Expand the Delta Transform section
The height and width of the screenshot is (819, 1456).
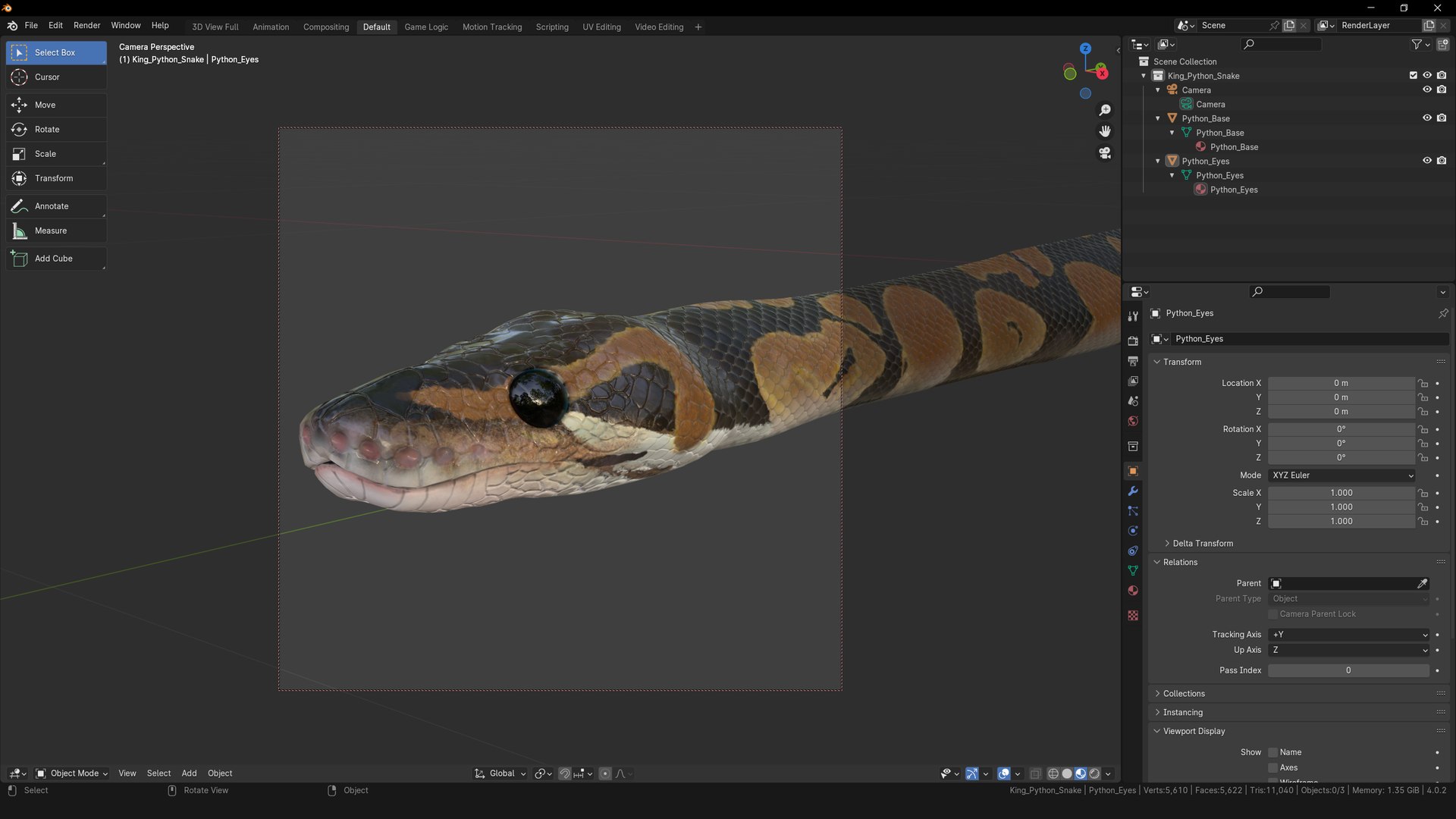point(1202,544)
